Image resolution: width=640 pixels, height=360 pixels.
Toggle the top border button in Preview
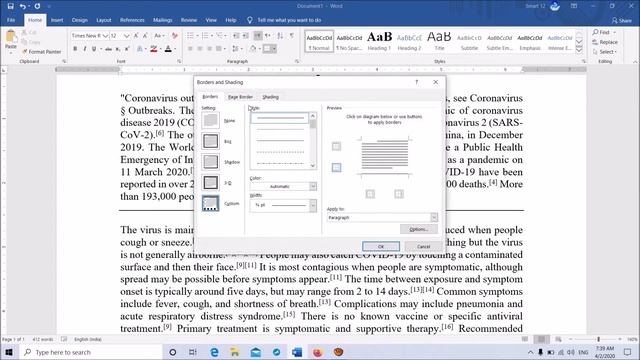click(x=336, y=146)
